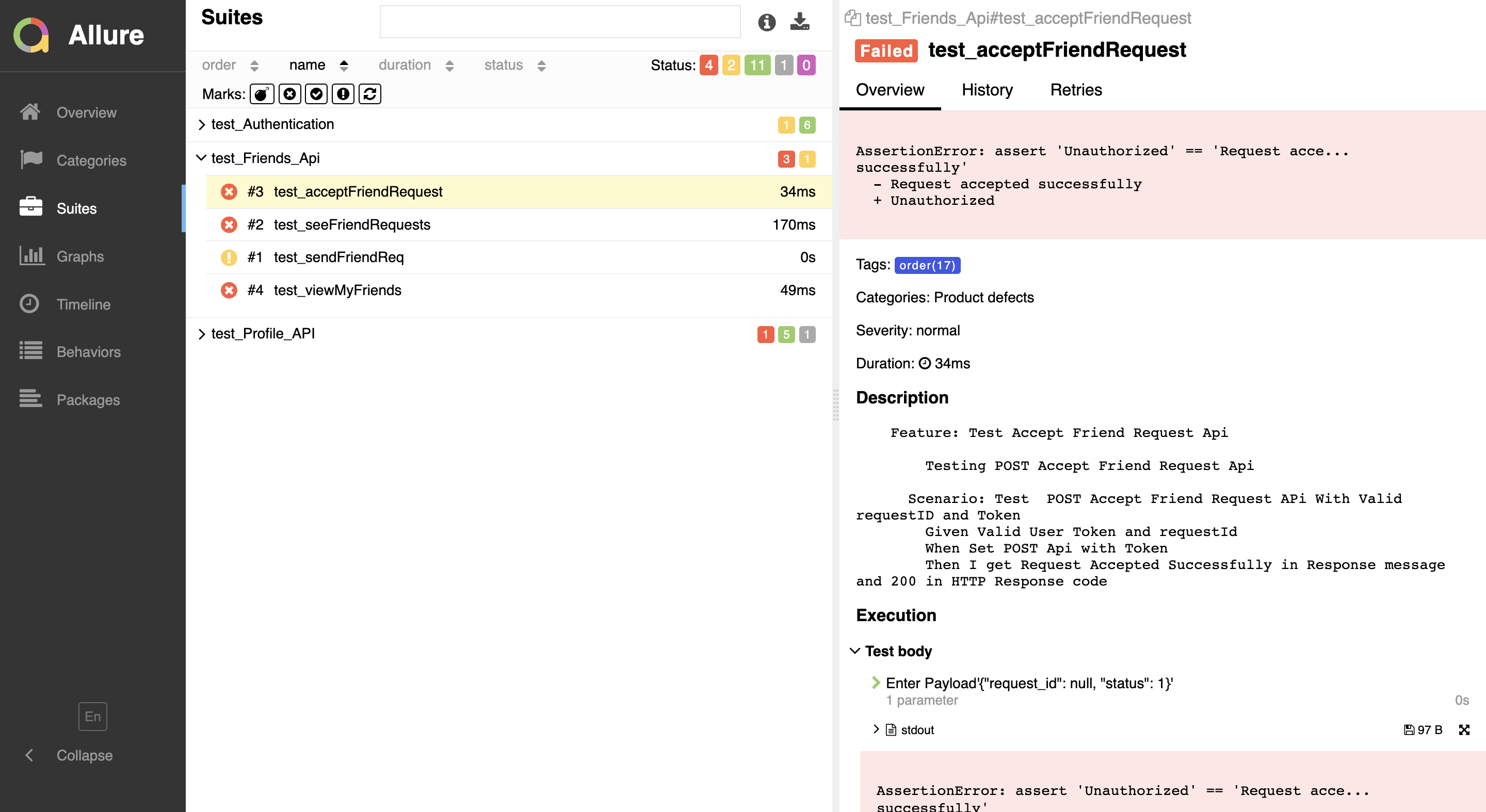Open Behaviors via list icon
The width and height of the screenshot is (1486, 812).
point(30,351)
